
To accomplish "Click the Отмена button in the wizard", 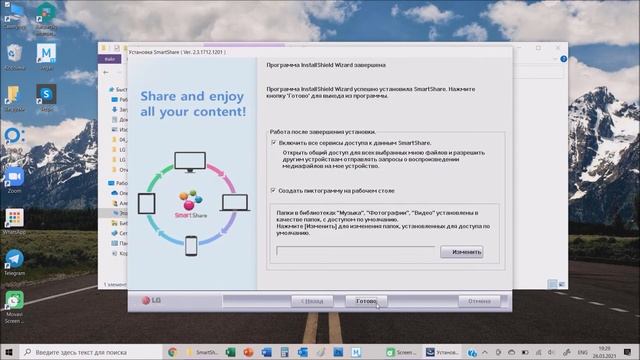I will pos(479,301).
